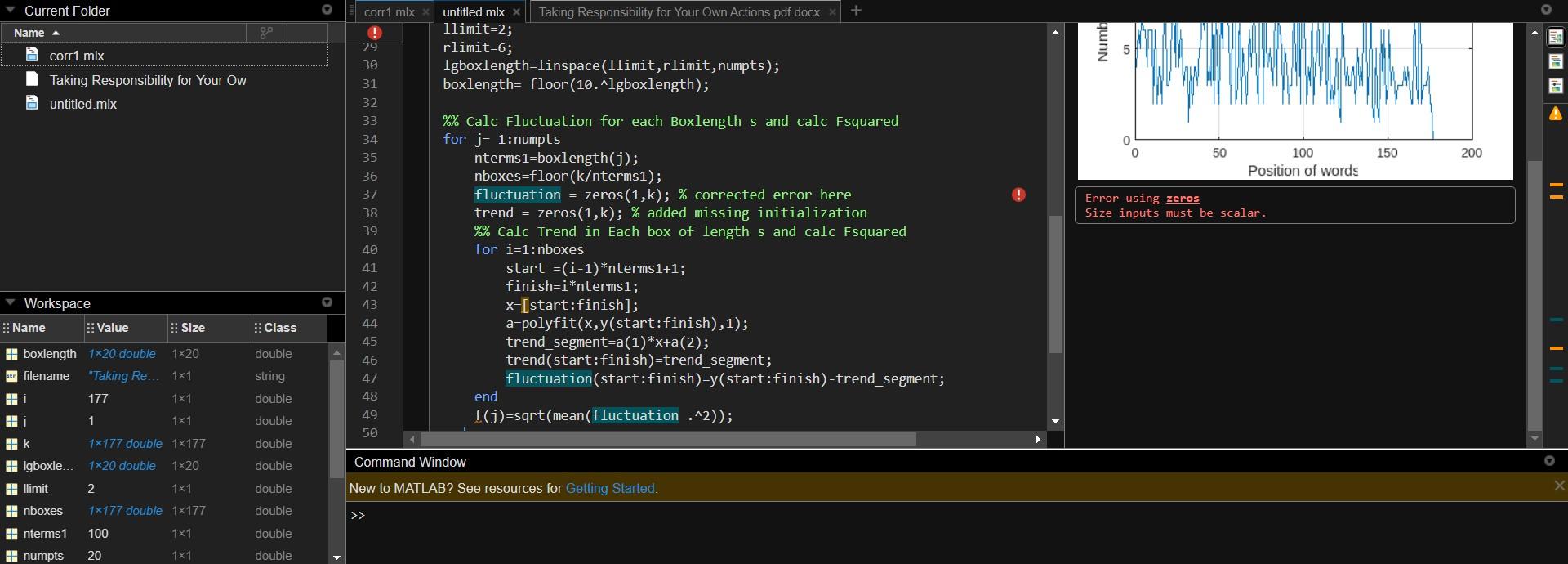The image size is (1568, 564).
Task: Click filename value "Taking Re…"
Action: point(123,376)
